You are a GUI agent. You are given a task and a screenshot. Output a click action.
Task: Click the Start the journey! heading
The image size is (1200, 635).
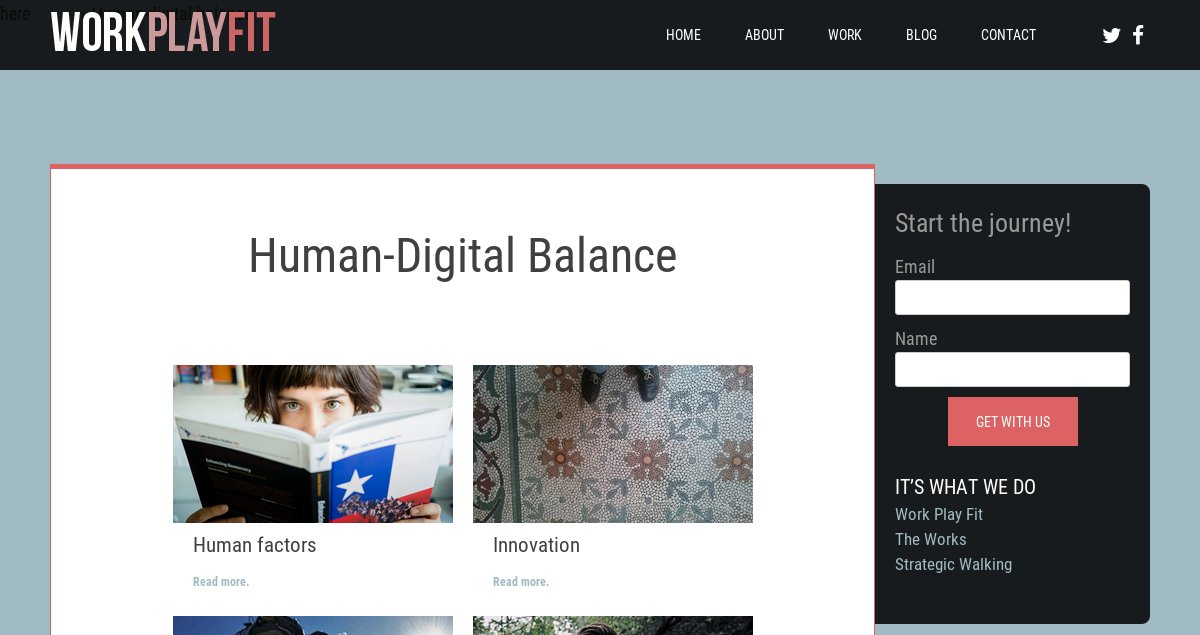pyautogui.click(x=983, y=223)
